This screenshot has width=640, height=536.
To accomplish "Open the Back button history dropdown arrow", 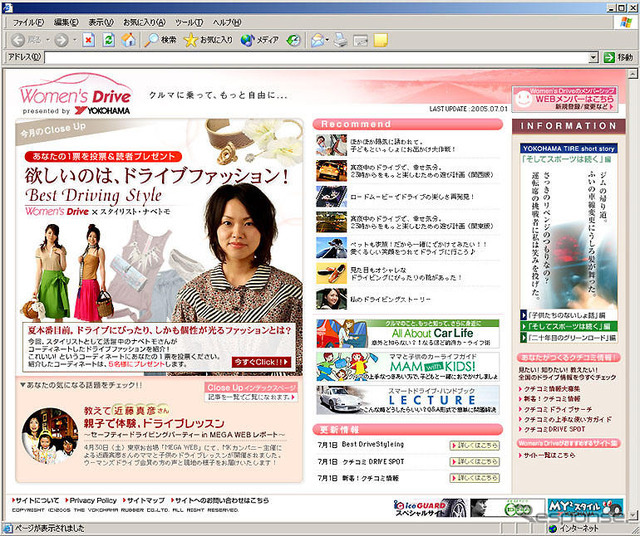I will point(47,40).
